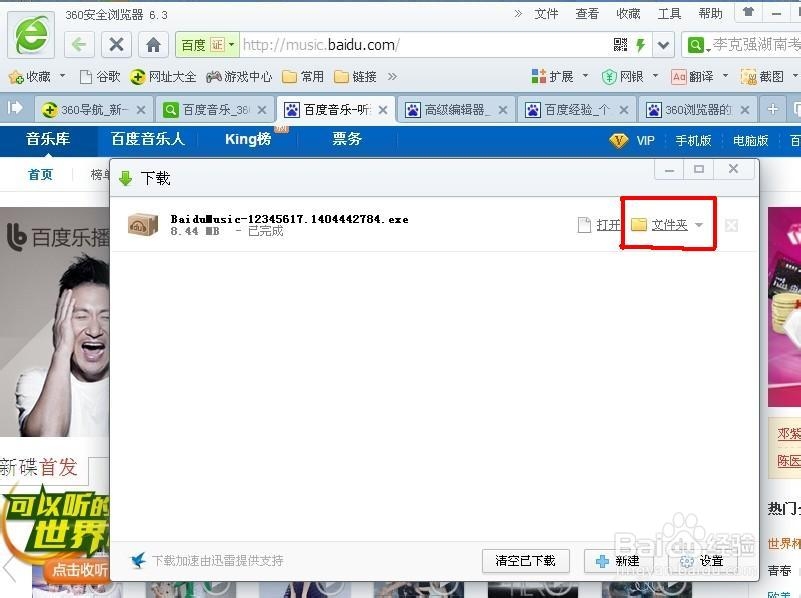Expand hidden menu items chevron near 文件
The image size is (801, 598).
click(x=518, y=14)
